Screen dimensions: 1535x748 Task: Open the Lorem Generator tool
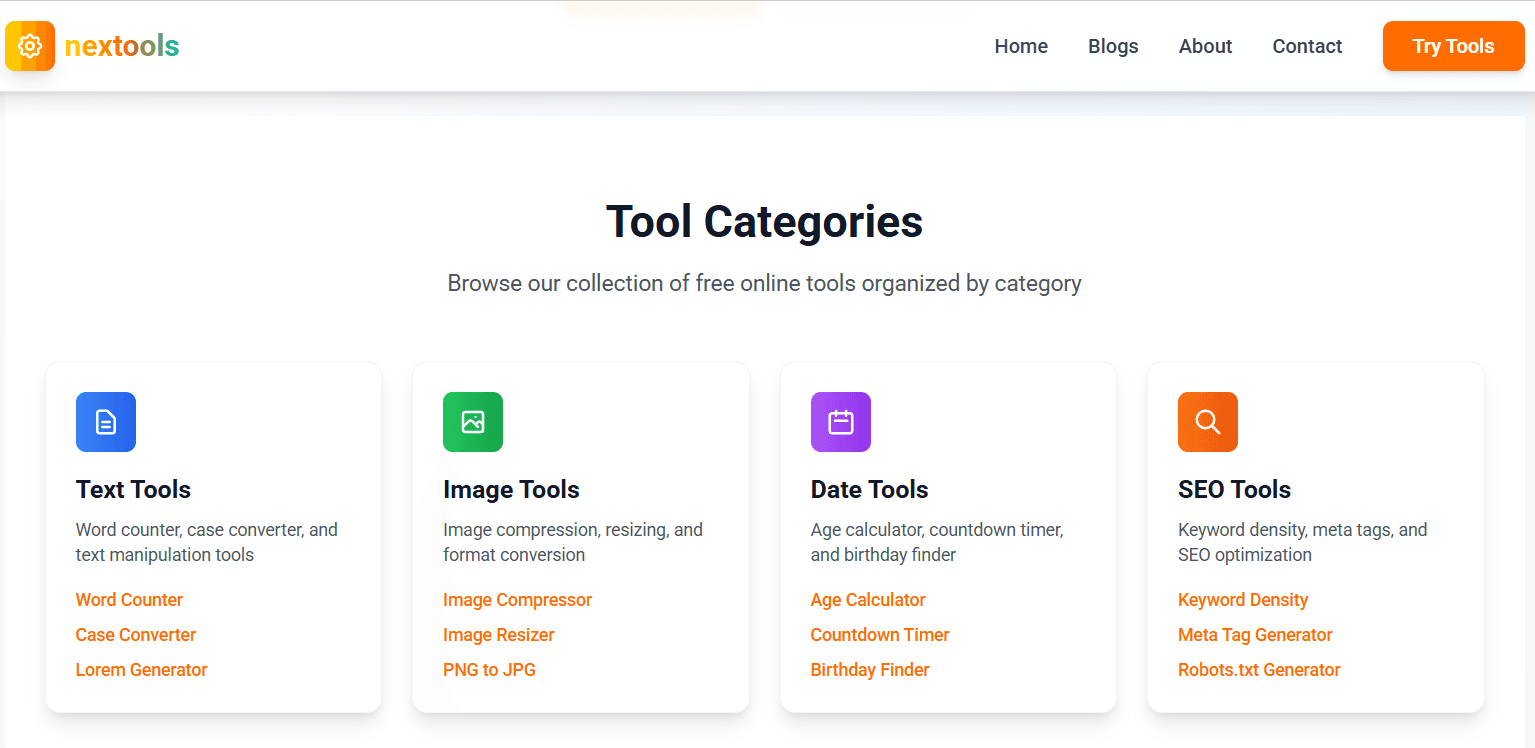pos(141,669)
